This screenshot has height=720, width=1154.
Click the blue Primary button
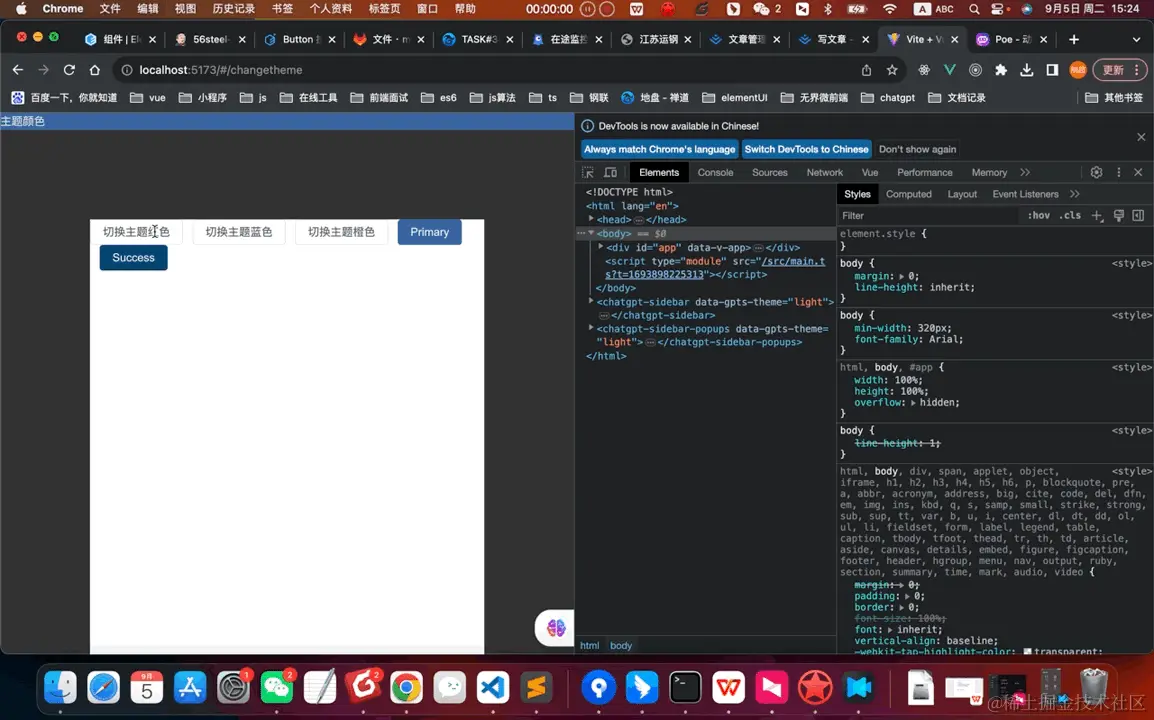430,232
